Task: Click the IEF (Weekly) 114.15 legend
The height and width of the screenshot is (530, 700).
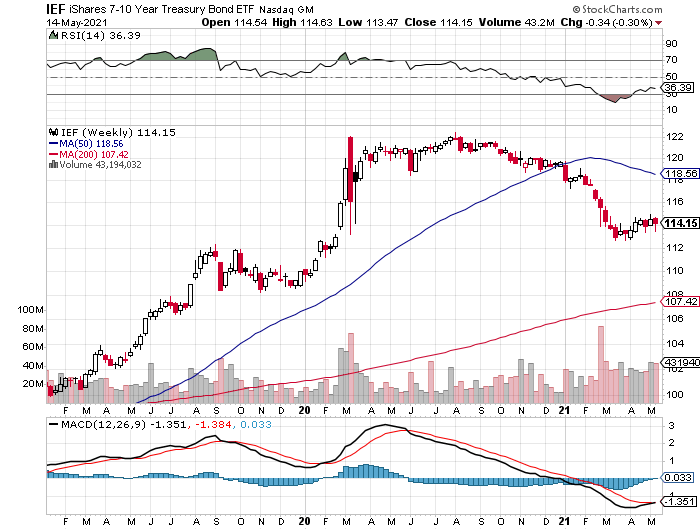Action: coord(118,132)
